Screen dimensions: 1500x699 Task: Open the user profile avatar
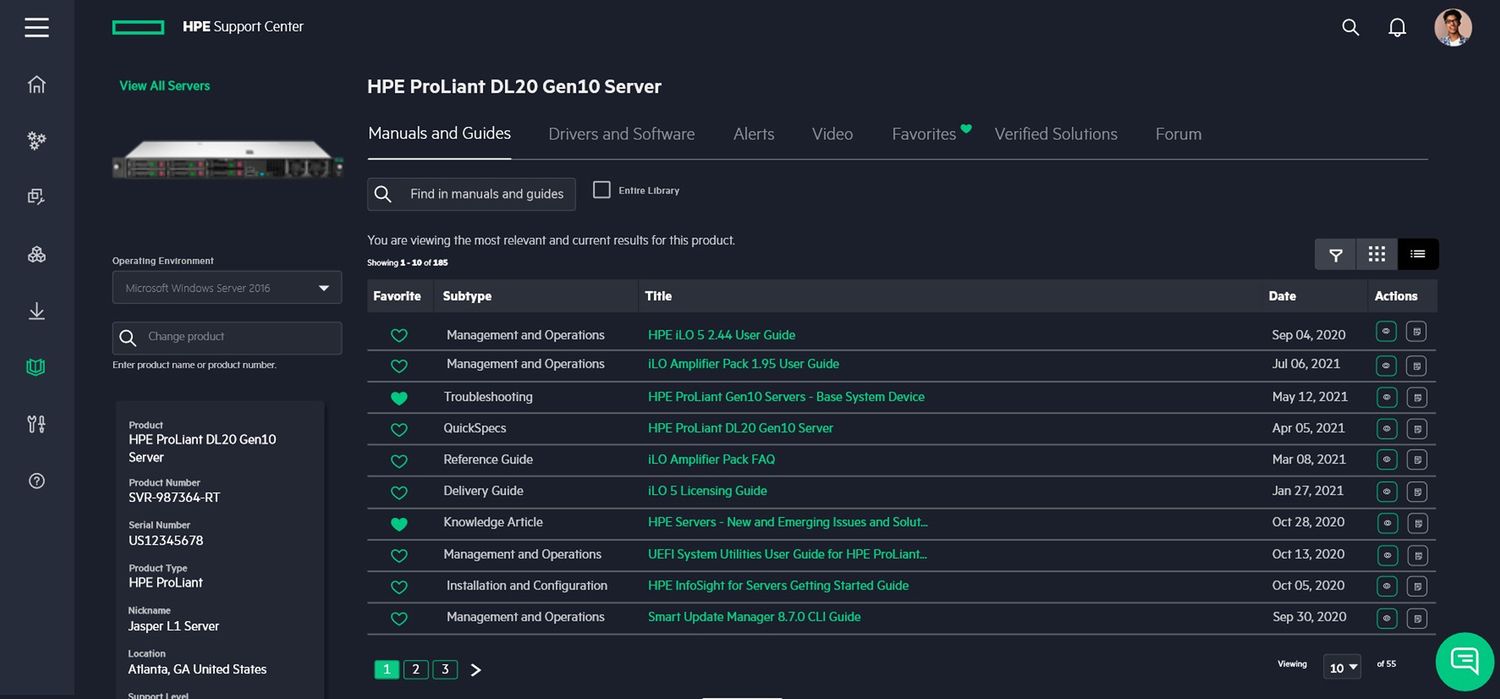coord(1453,28)
